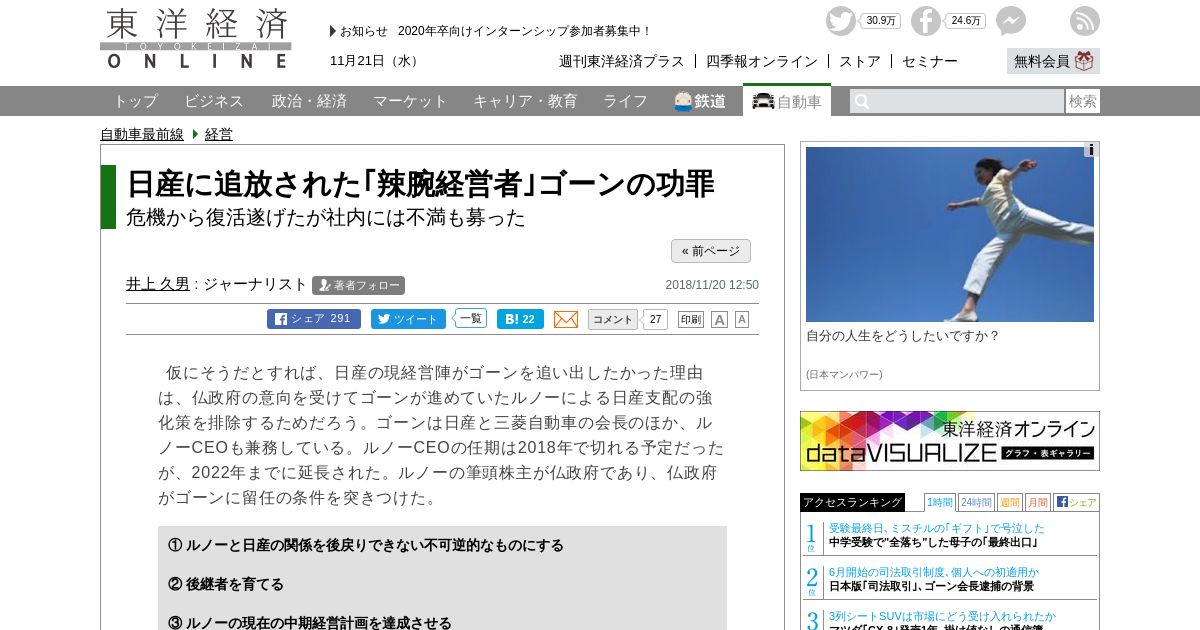This screenshot has height=630, width=1200.
Task: Click the header date 11月21日（水）
Action: (376, 61)
